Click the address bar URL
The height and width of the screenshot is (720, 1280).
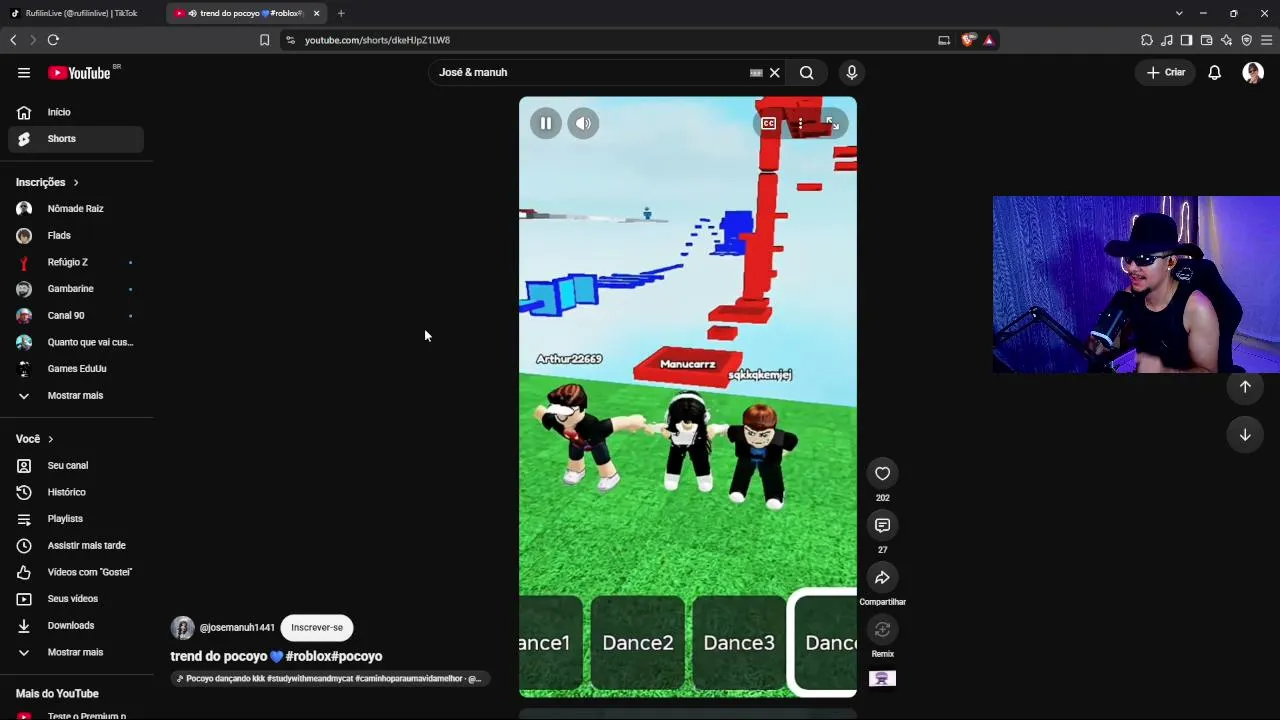[377, 40]
